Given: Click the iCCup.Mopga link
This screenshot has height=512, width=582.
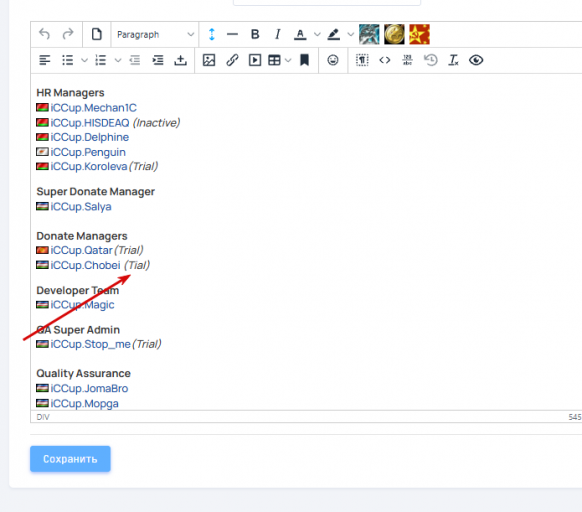Looking at the screenshot, I should (84, 404).
